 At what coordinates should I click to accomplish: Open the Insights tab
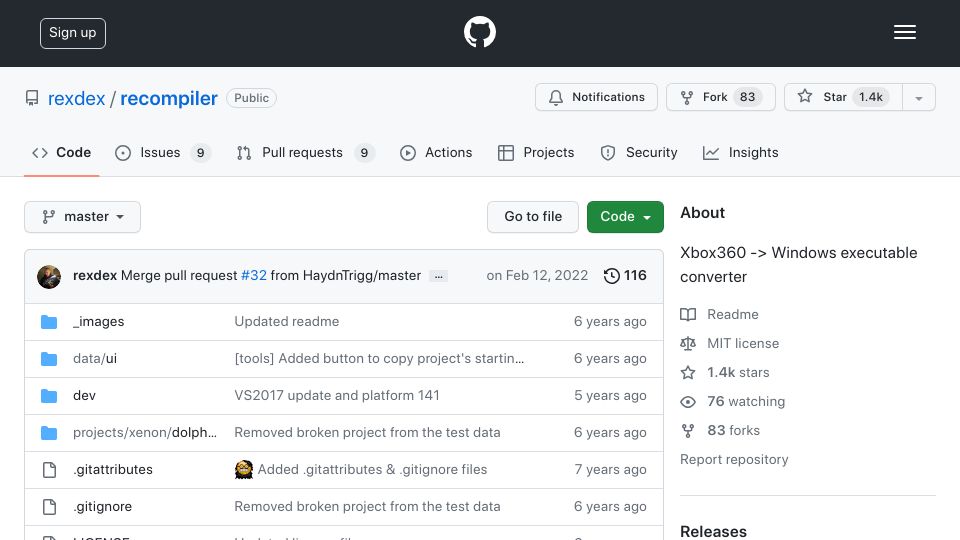coord(740,152)
